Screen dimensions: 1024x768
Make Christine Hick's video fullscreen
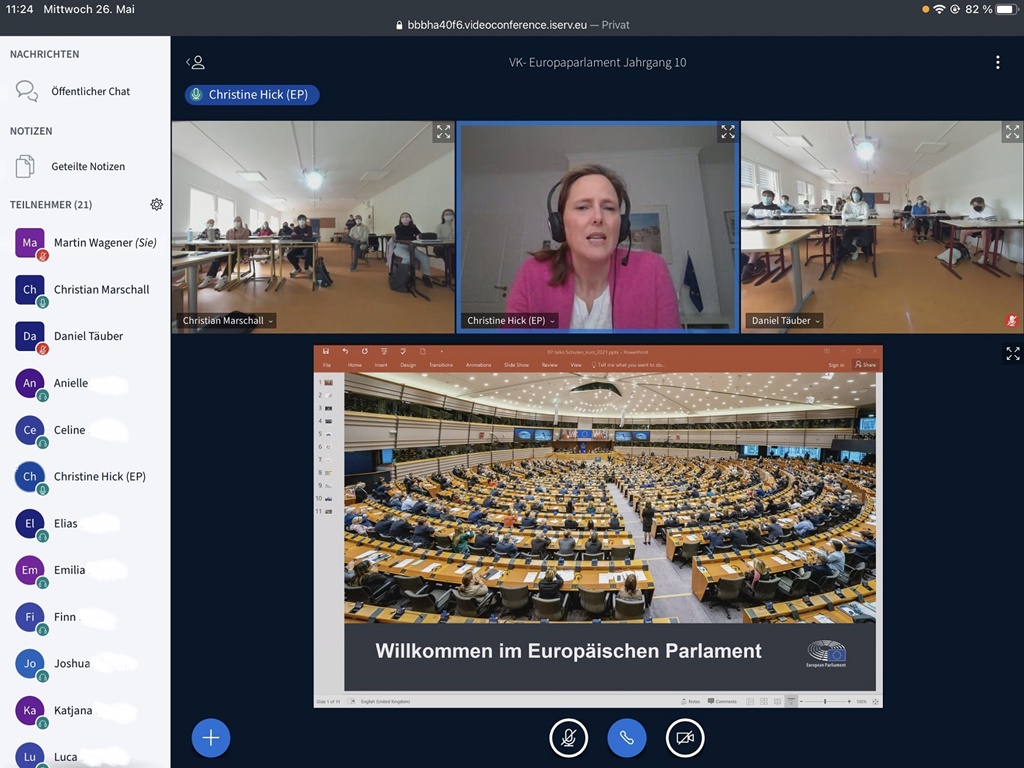click(x=727, y=132)
